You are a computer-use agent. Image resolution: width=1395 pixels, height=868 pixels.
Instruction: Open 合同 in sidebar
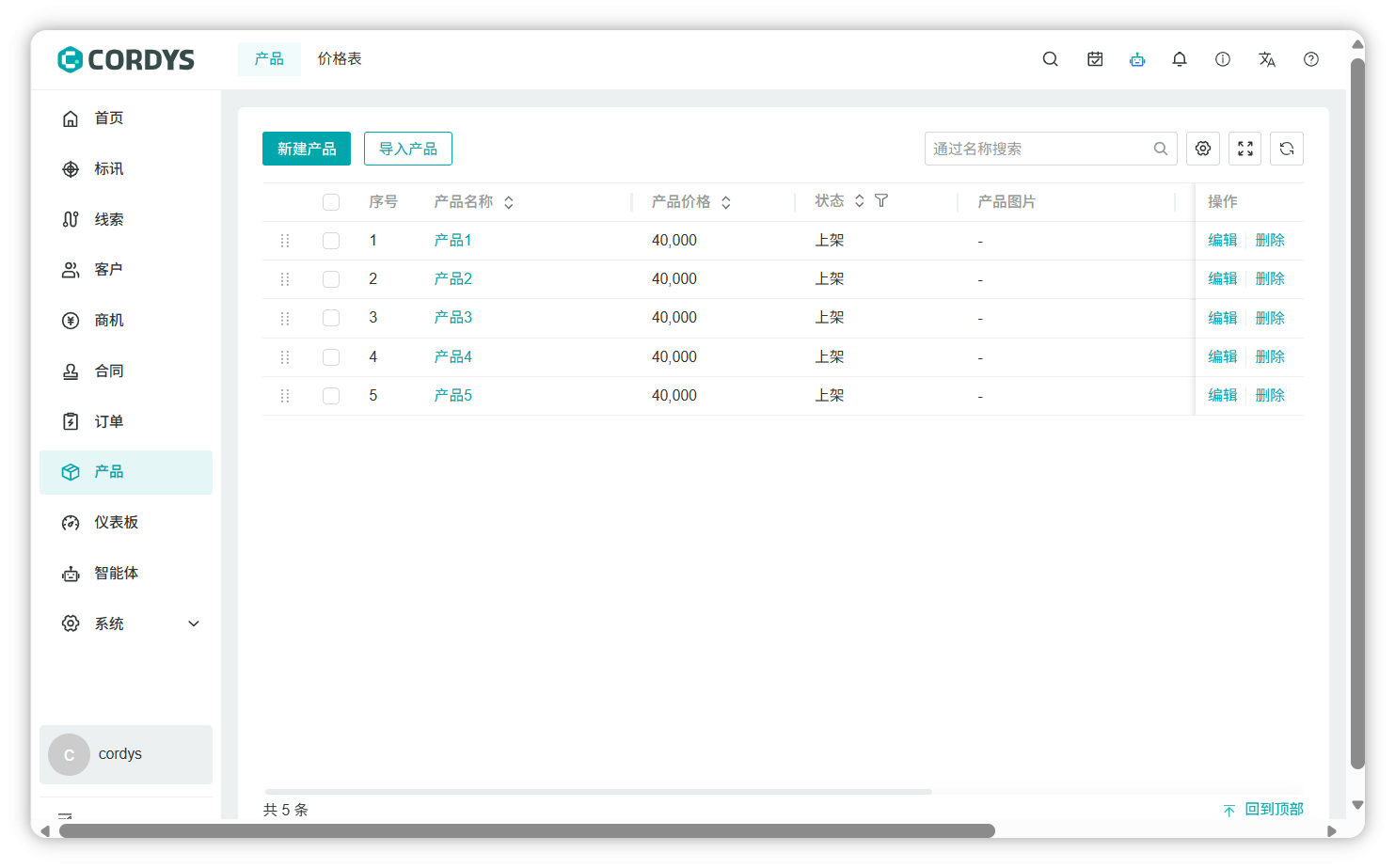coord(126,371)
